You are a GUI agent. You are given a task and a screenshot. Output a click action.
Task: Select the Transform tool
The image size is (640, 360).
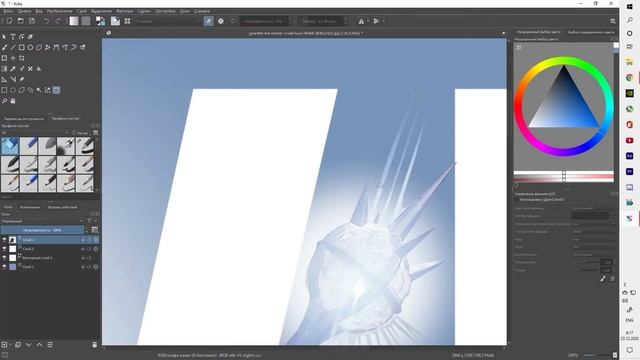(x=4, y=58)
